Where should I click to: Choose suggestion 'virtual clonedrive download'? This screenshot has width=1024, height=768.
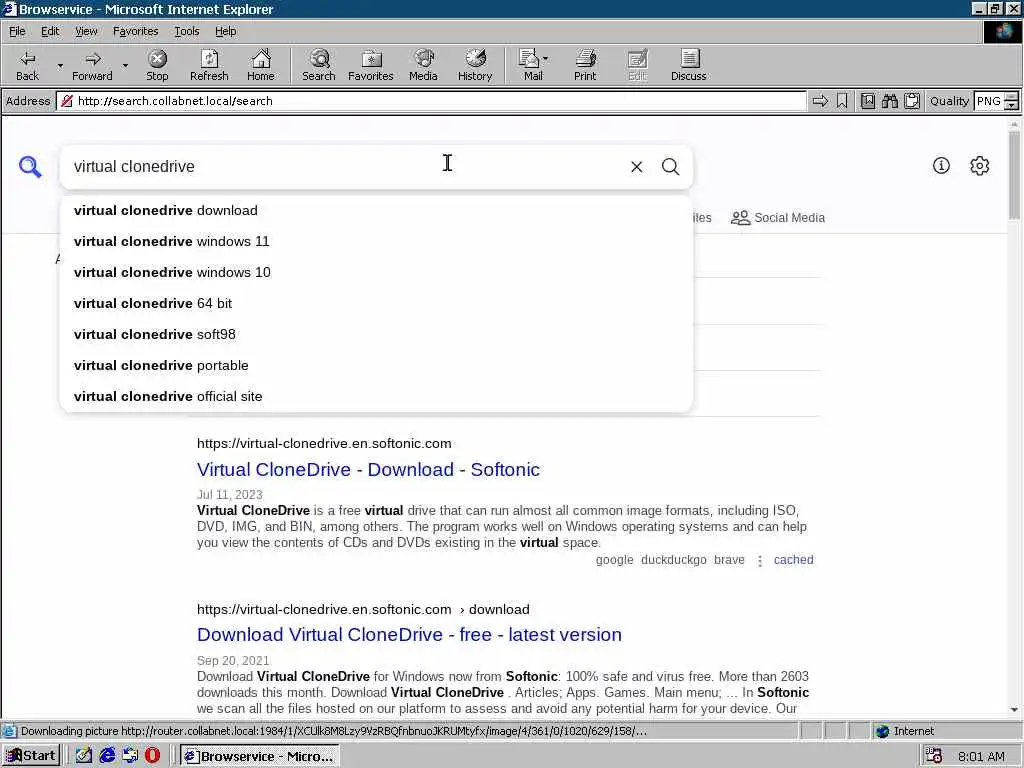click(x=376, y=210)
